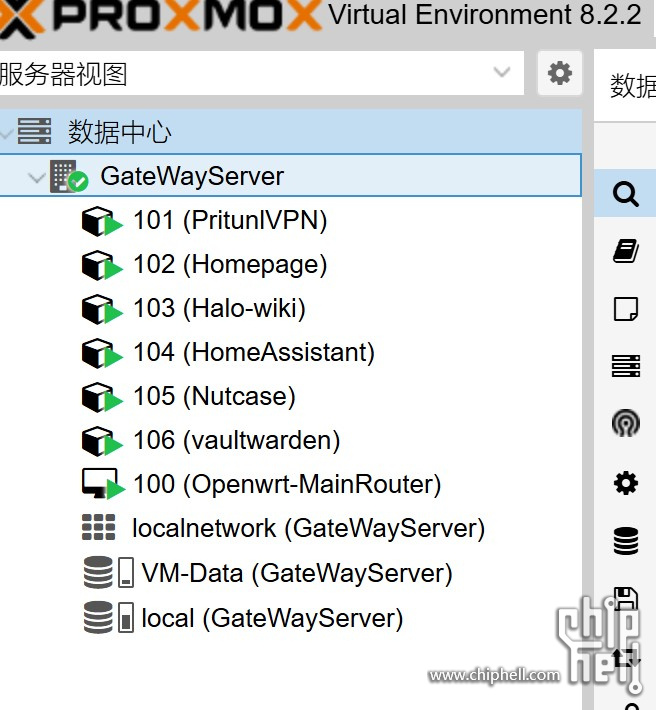
Task: Click container icon for 104 HomeAssistant
Action: pos(102,353)
